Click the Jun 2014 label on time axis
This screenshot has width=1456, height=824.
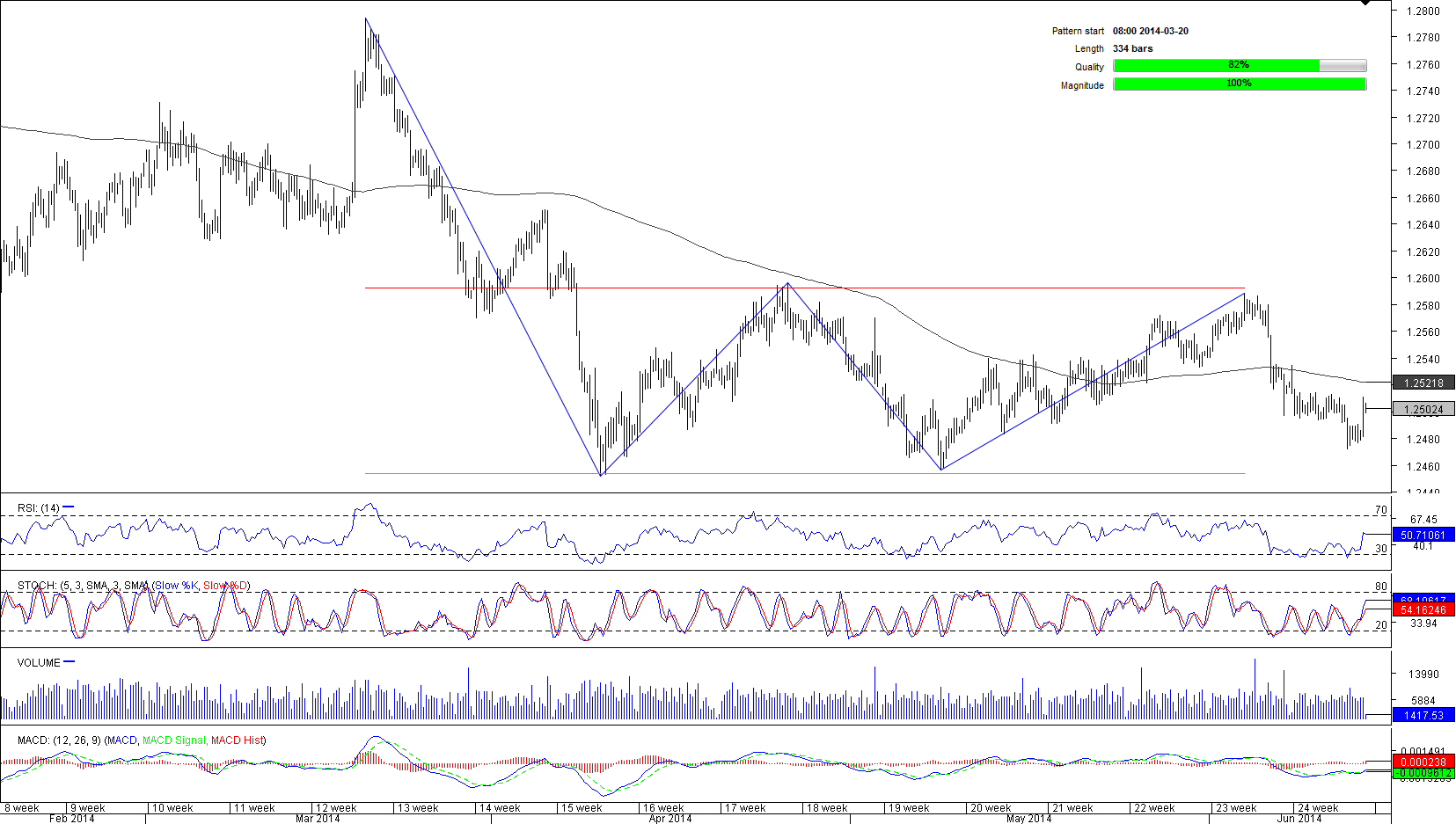[x=1299, y=819]
